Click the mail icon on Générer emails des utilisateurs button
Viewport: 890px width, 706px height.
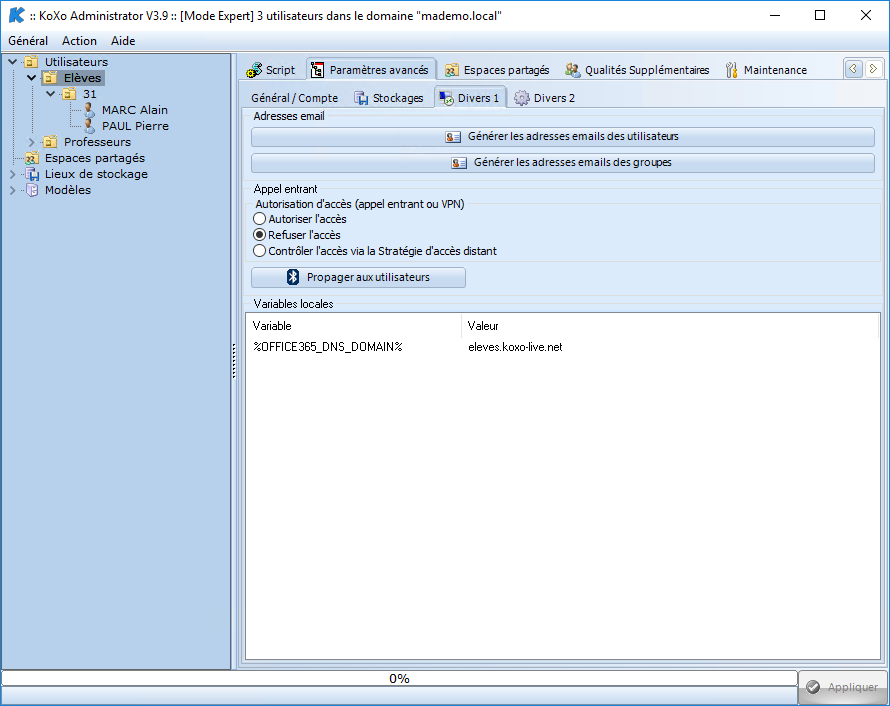coord(452,137)
